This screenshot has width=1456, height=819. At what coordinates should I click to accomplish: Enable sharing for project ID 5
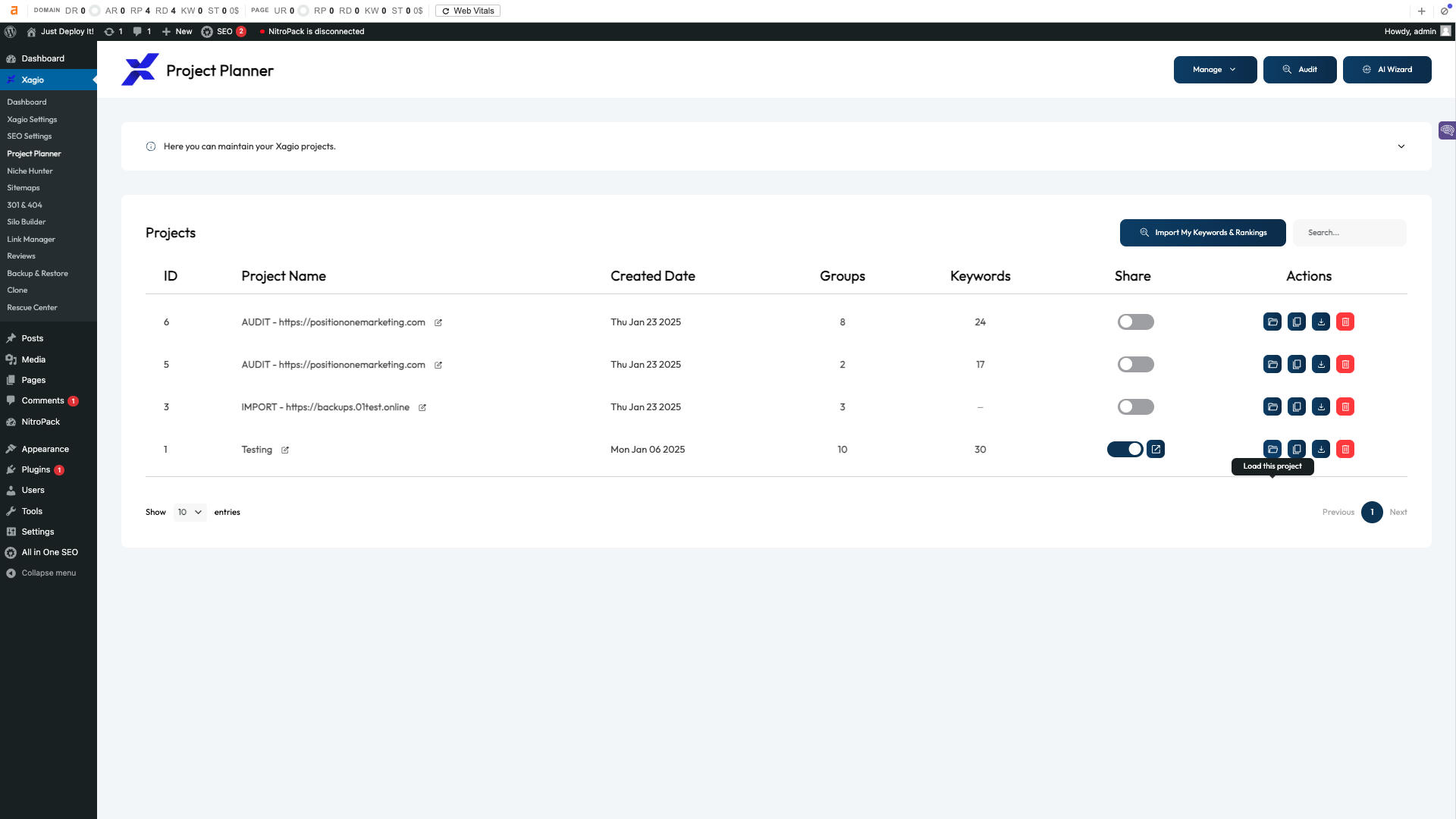[x=1136, y=365]
